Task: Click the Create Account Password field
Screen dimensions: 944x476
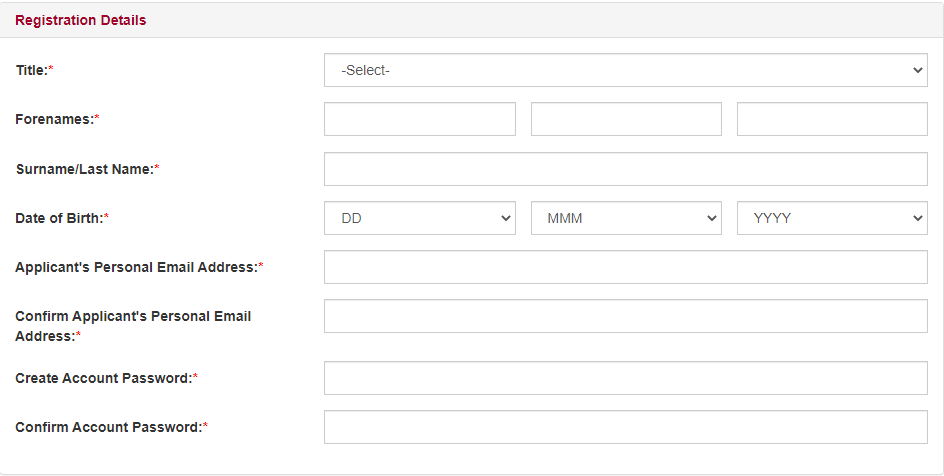Action: point(625,378)
